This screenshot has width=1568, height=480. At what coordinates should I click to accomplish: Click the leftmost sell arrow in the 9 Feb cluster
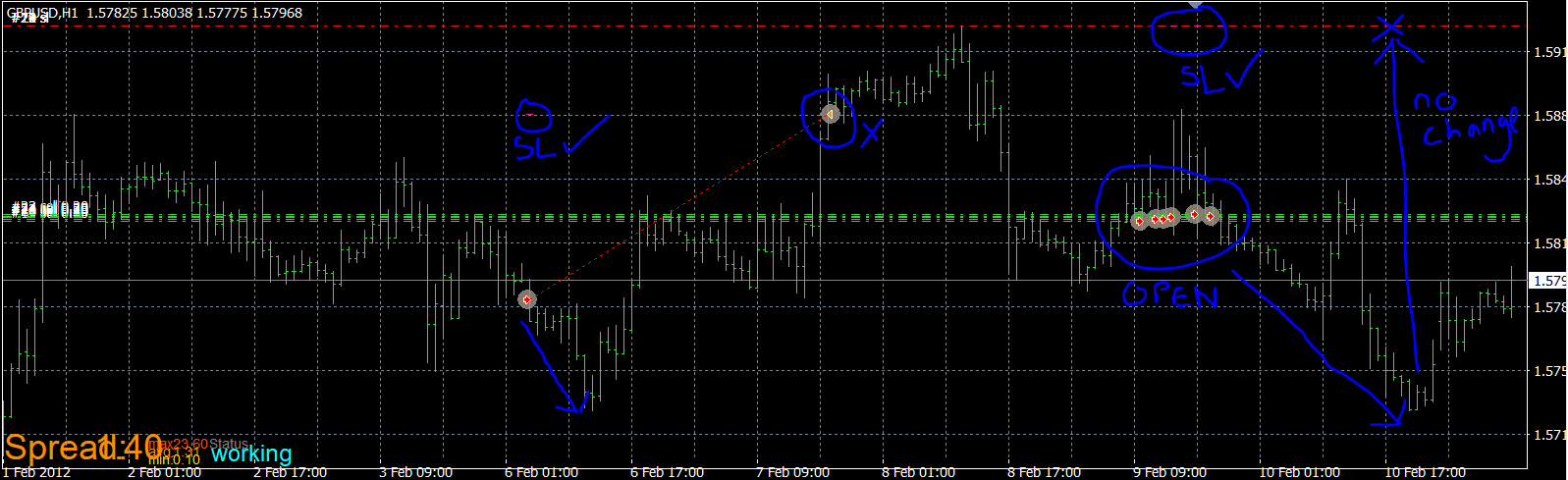1139,221
